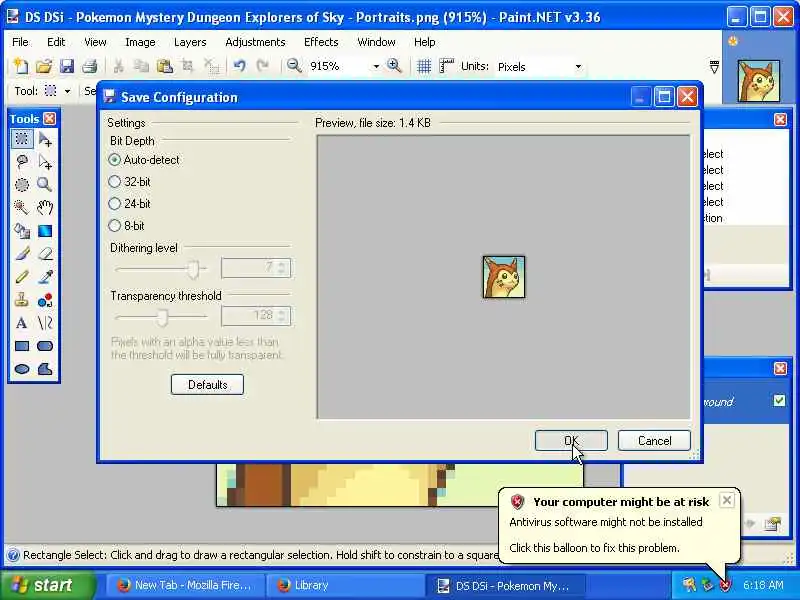Open the zoom percentage dropdown
800x600 pixels.
coord(376,67)
